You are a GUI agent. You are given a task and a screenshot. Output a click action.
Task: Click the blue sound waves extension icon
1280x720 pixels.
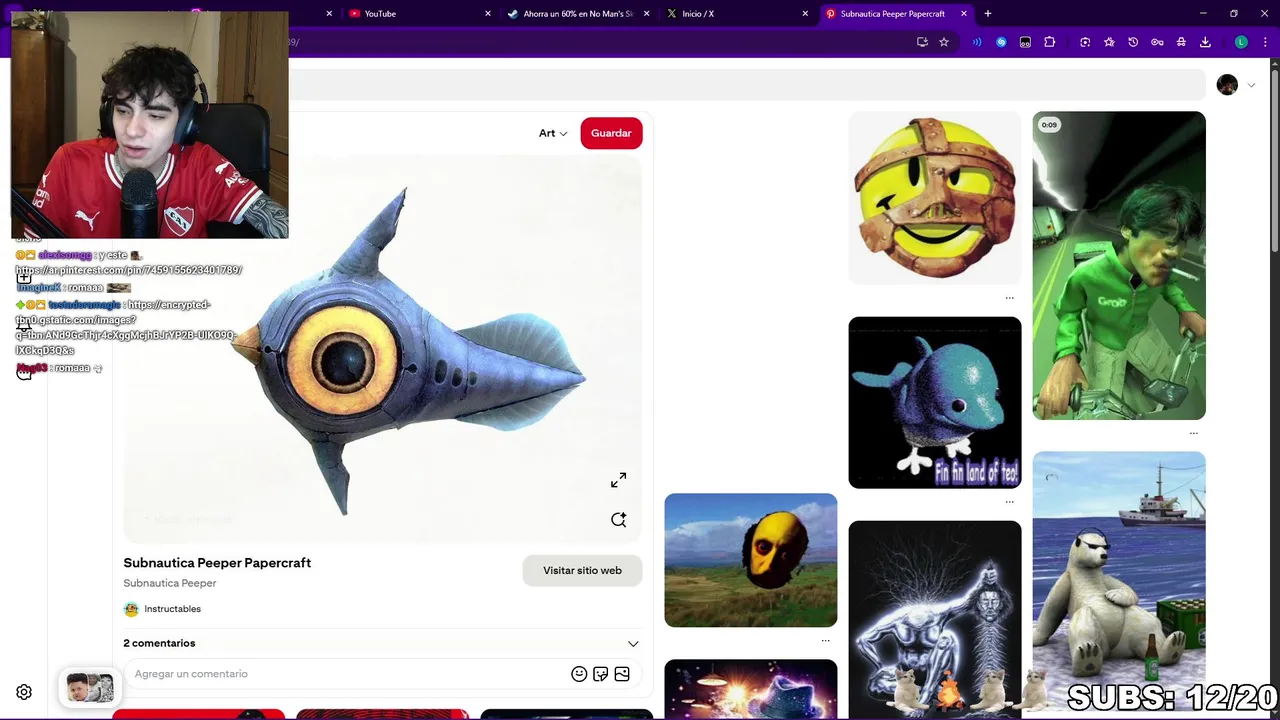click(x=977, y=42)
